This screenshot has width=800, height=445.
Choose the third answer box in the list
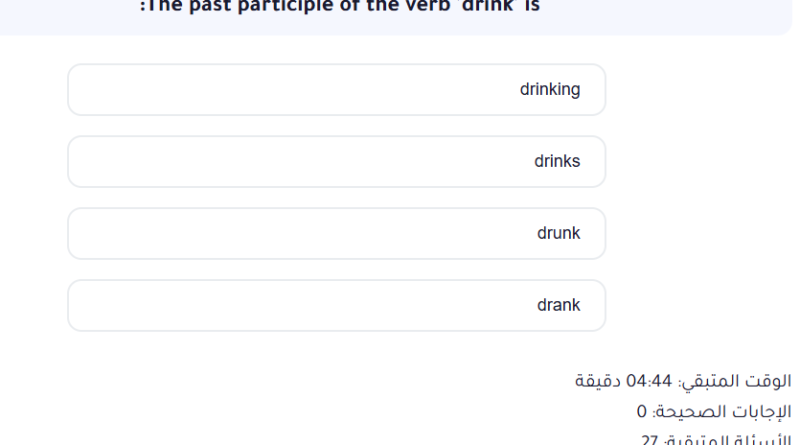[x=337, y=234]
